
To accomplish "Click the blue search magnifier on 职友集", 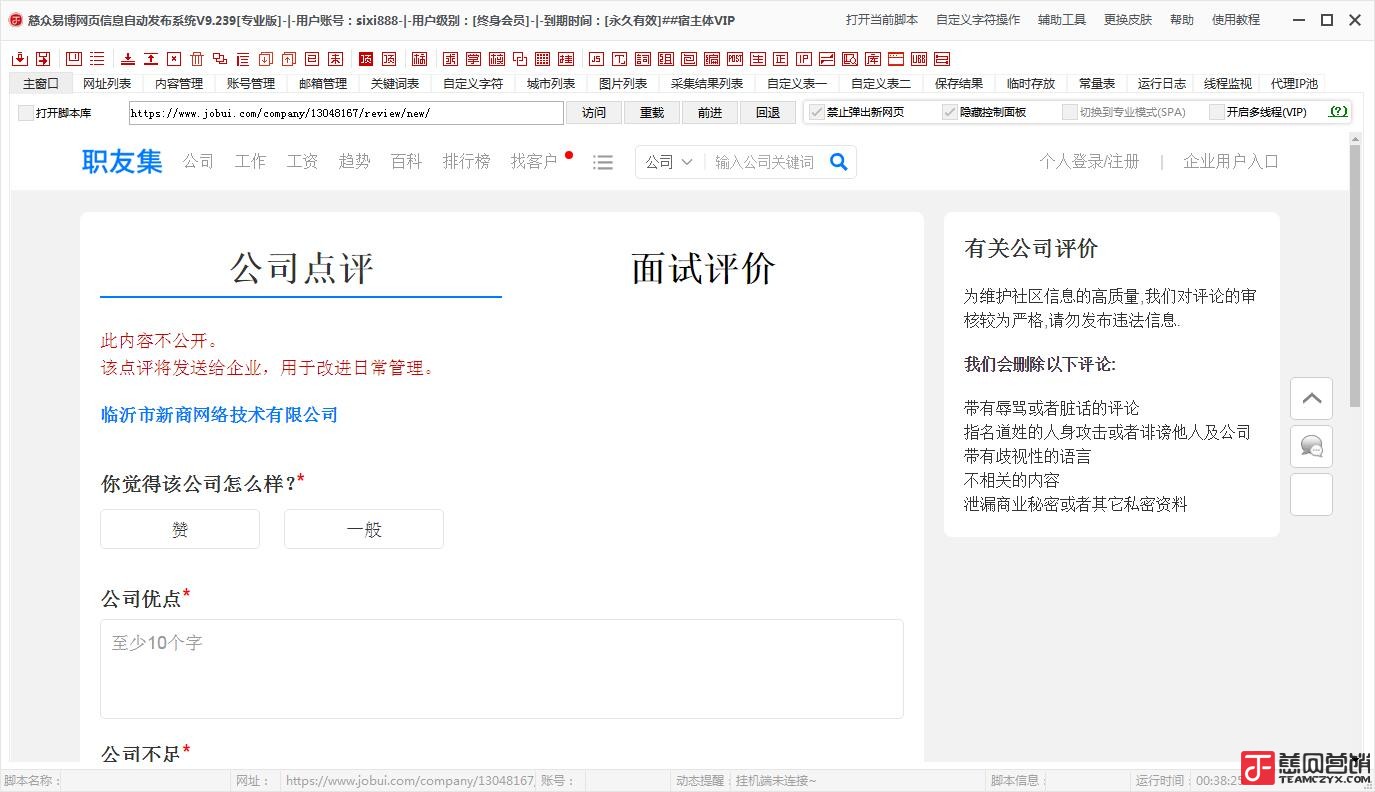I will [839, 162].
